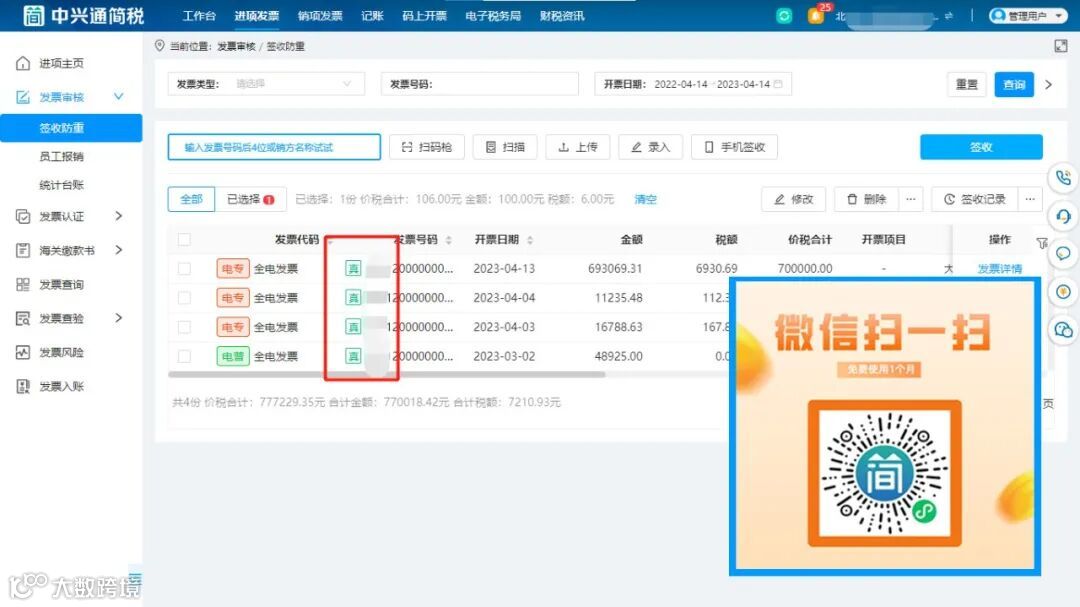Click the 发票风险 chart icon in sidebar

(23, 352)
